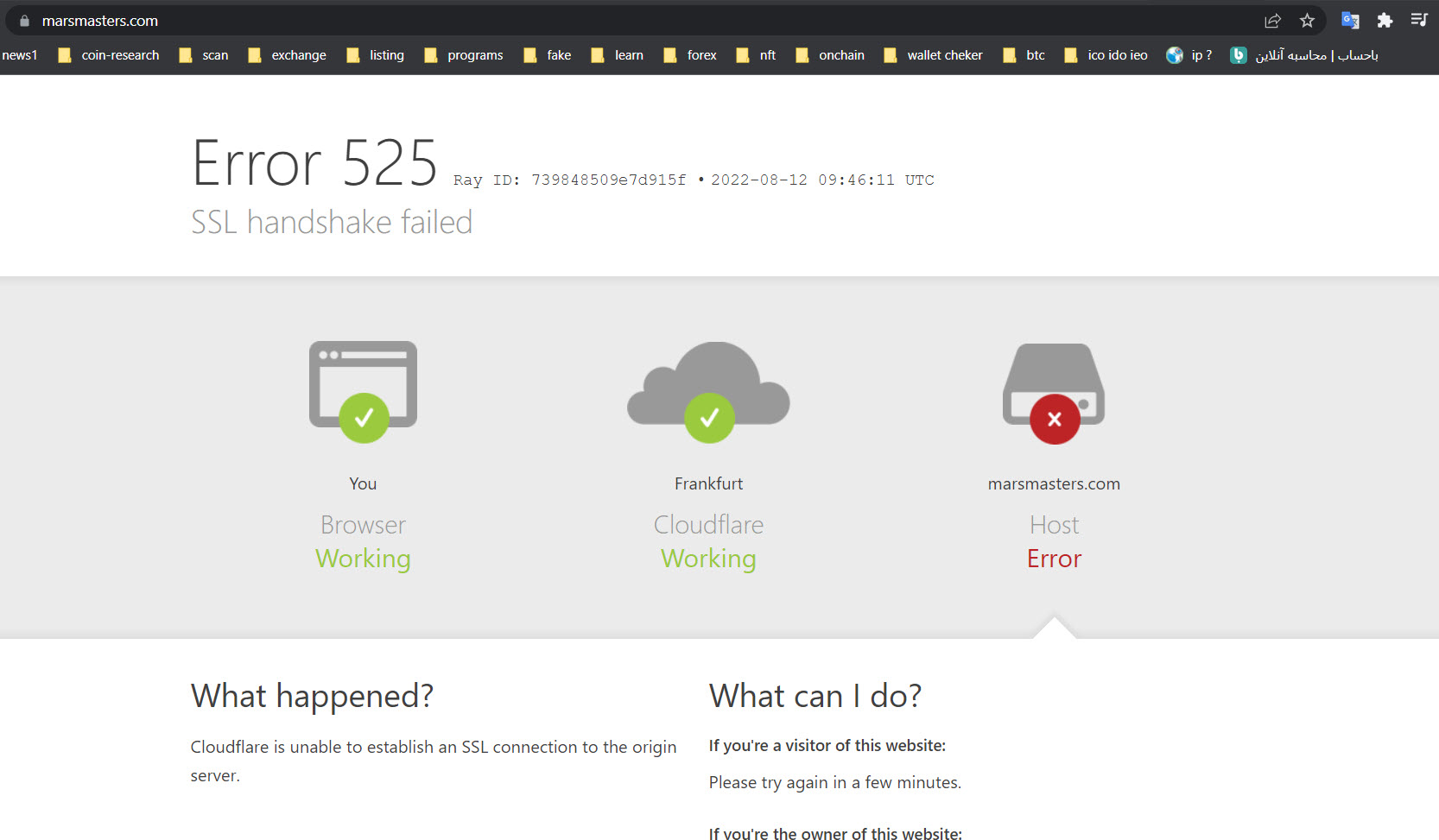Click 'If you're a visitor of this website:'
This screenshot has width=1439, height=840.
[x=827, y=746]
